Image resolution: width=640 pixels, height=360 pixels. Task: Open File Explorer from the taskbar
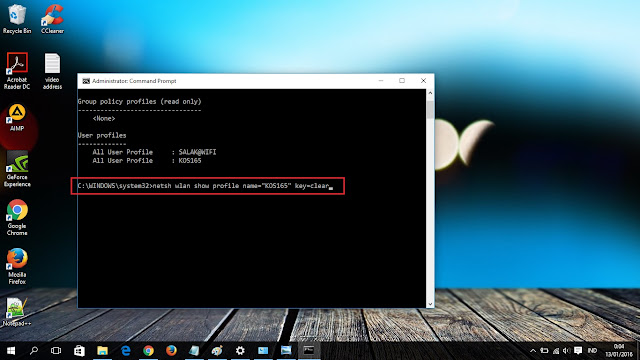102,351
